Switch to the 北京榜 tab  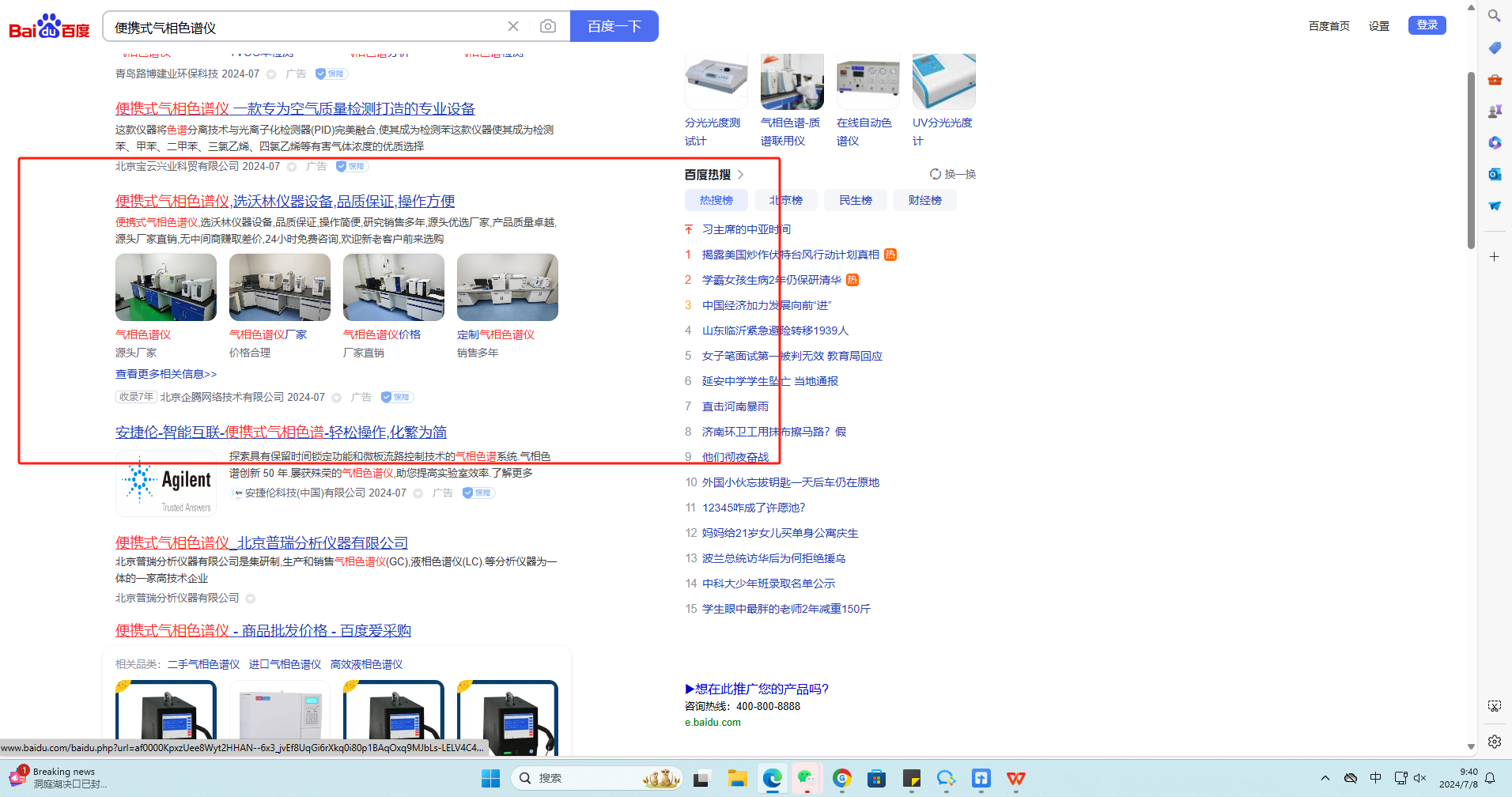(785, 201)
